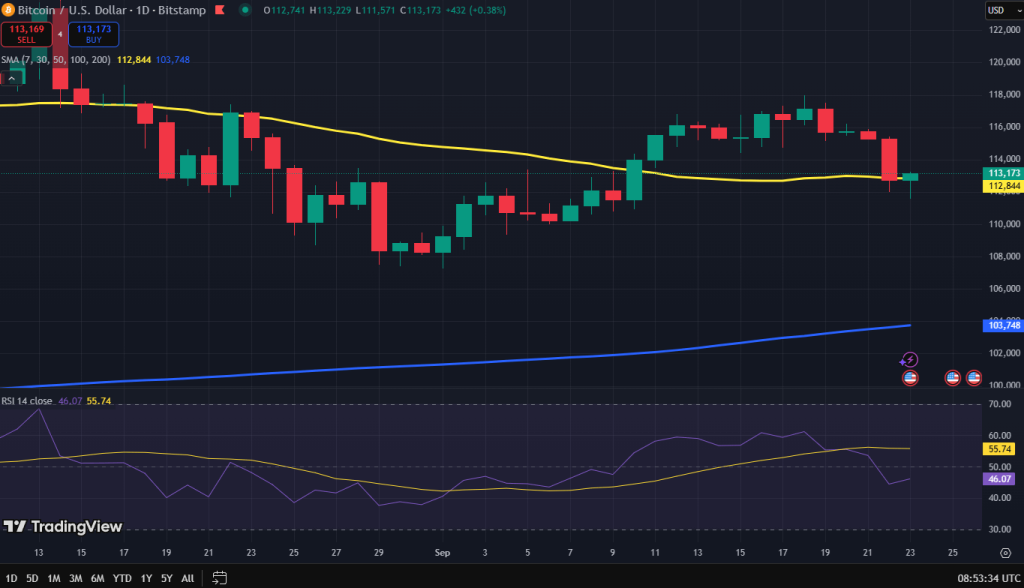
Task: Toggle the red flag to unflag the BTC symbol
Action: (x=220, y=10)
